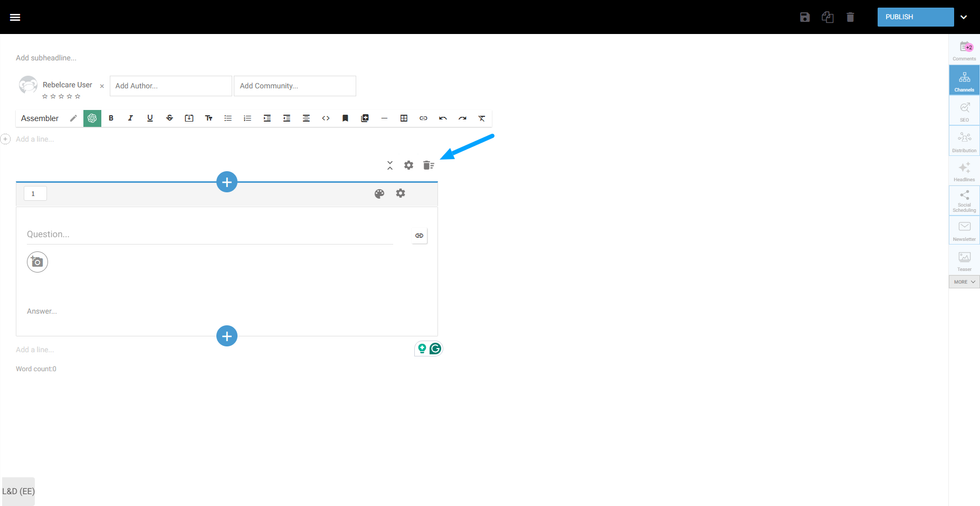Expand the Publish options arrow
980x506 pixels.
963,17
